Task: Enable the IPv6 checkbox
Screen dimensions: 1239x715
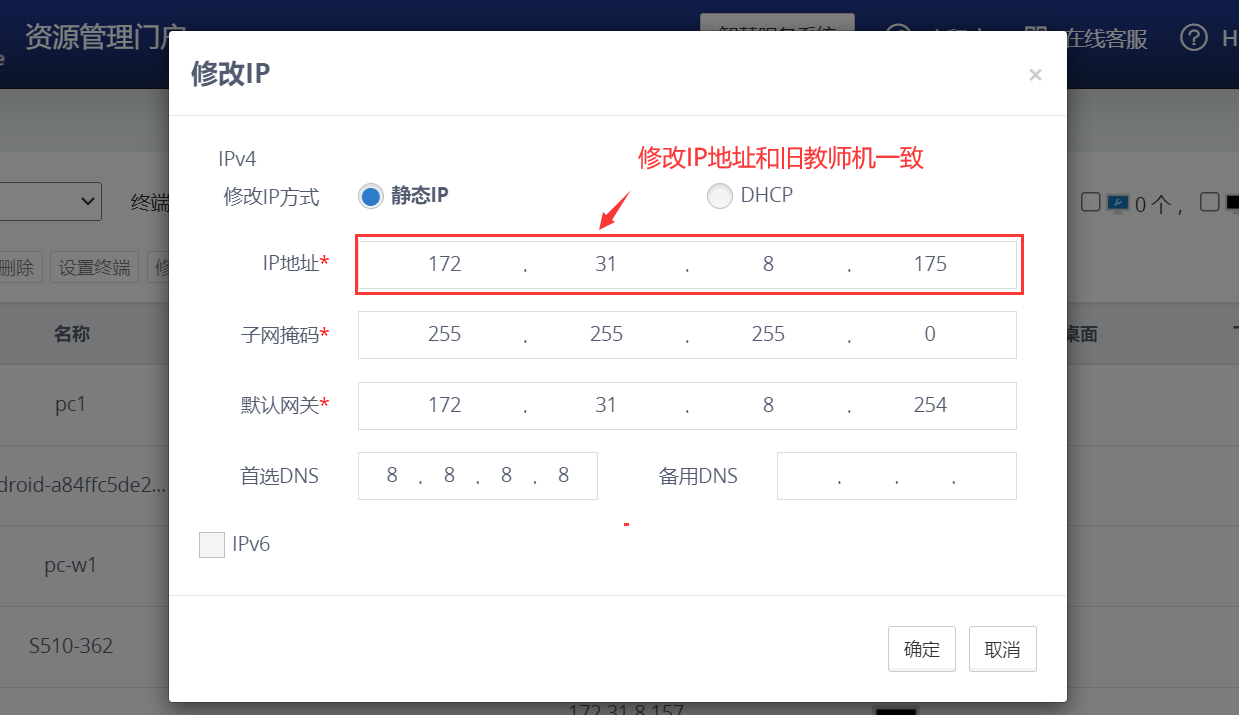Action: (212, 545)
